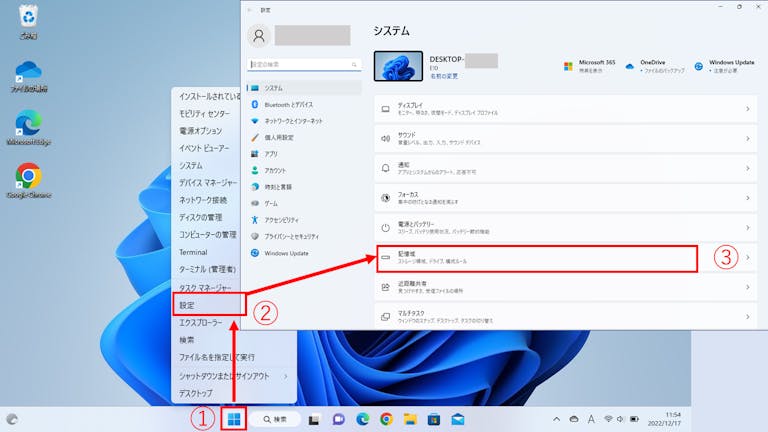The width and height of the screenshot is (768, 432).
Task: Launch Google Chrome from the taskbar
Action: point(386,419)
